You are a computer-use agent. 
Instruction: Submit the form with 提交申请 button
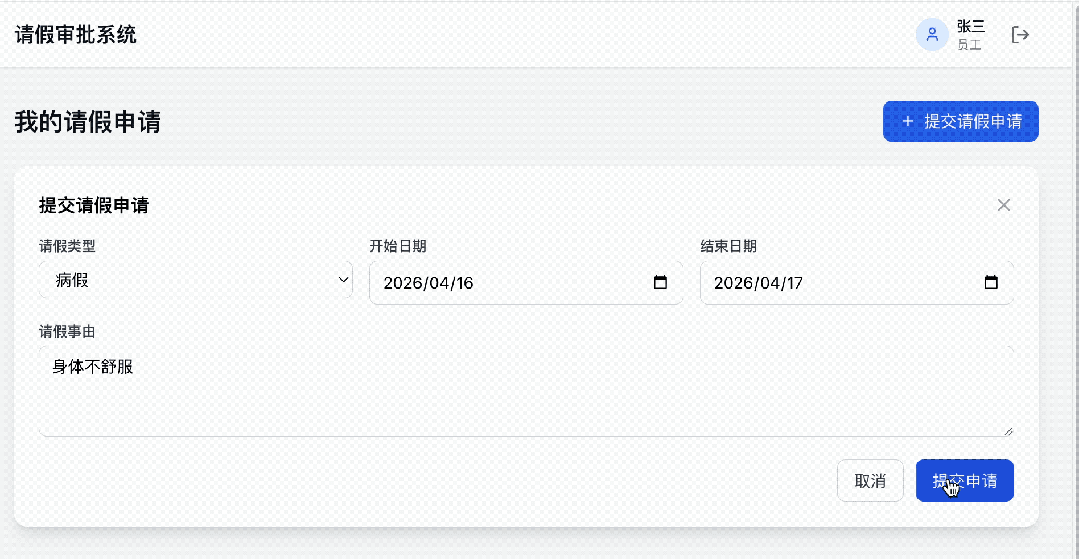coord(965,481)
